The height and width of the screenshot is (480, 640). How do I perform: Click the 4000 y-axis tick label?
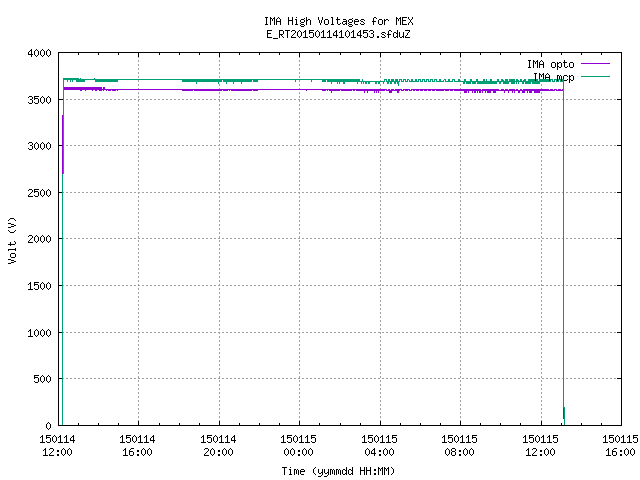point(40,53)
